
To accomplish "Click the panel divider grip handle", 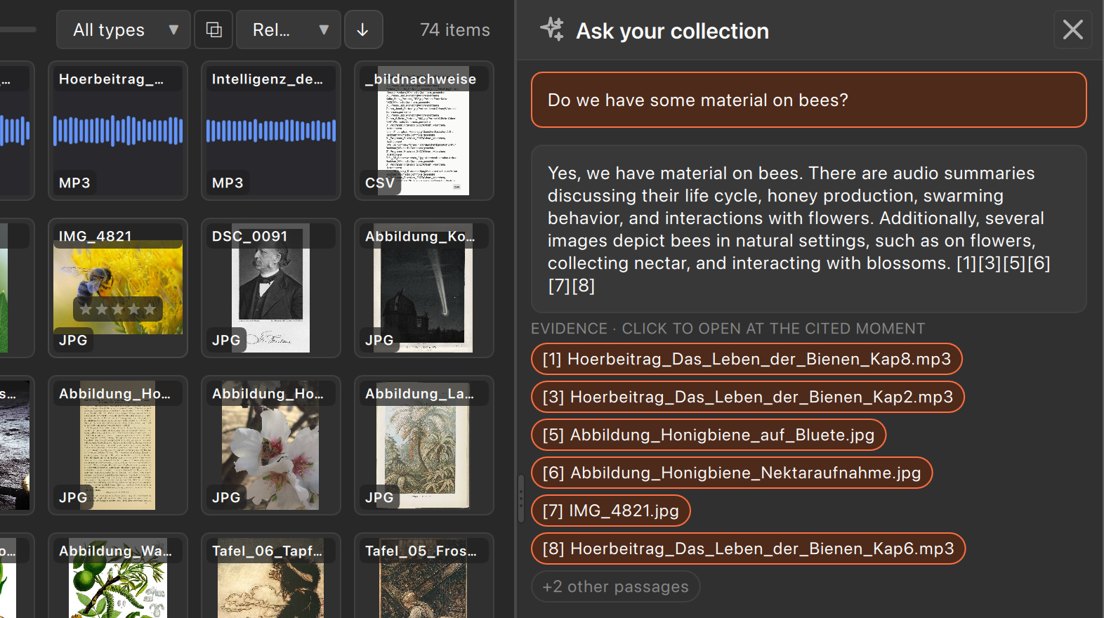I will 521,498.
